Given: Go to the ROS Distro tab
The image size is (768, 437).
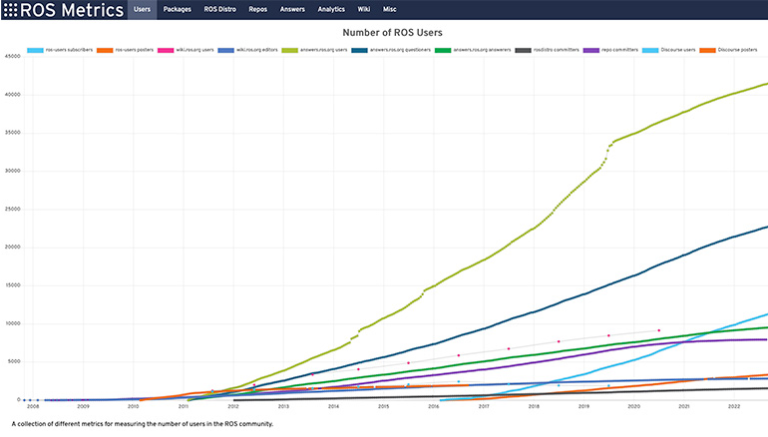Looking at the screenshot, I should coord(220,9).
